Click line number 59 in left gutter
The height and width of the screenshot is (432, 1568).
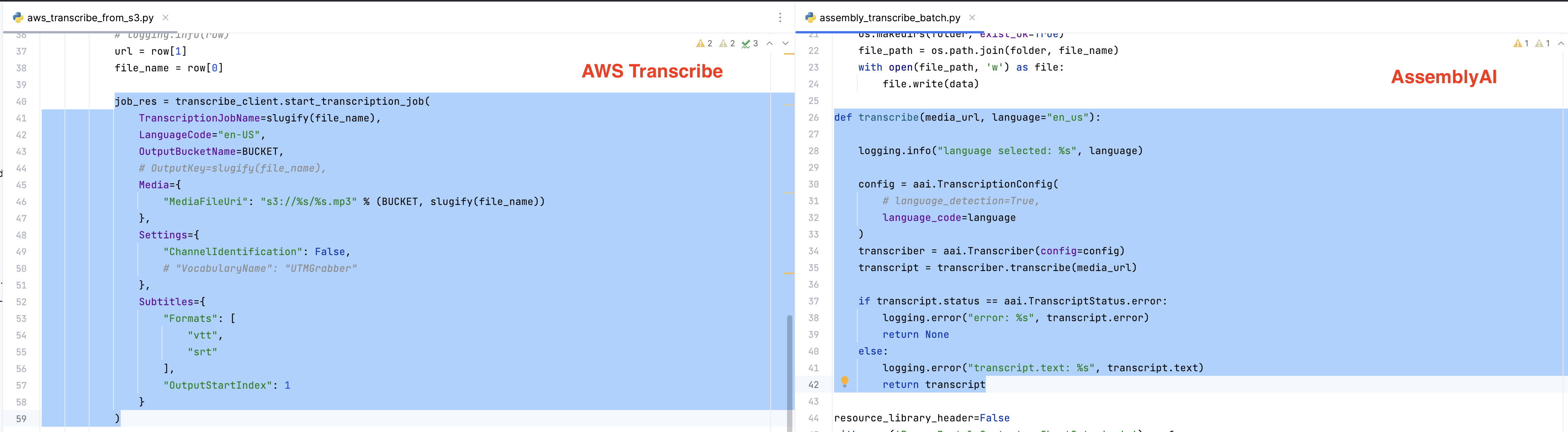21,419
